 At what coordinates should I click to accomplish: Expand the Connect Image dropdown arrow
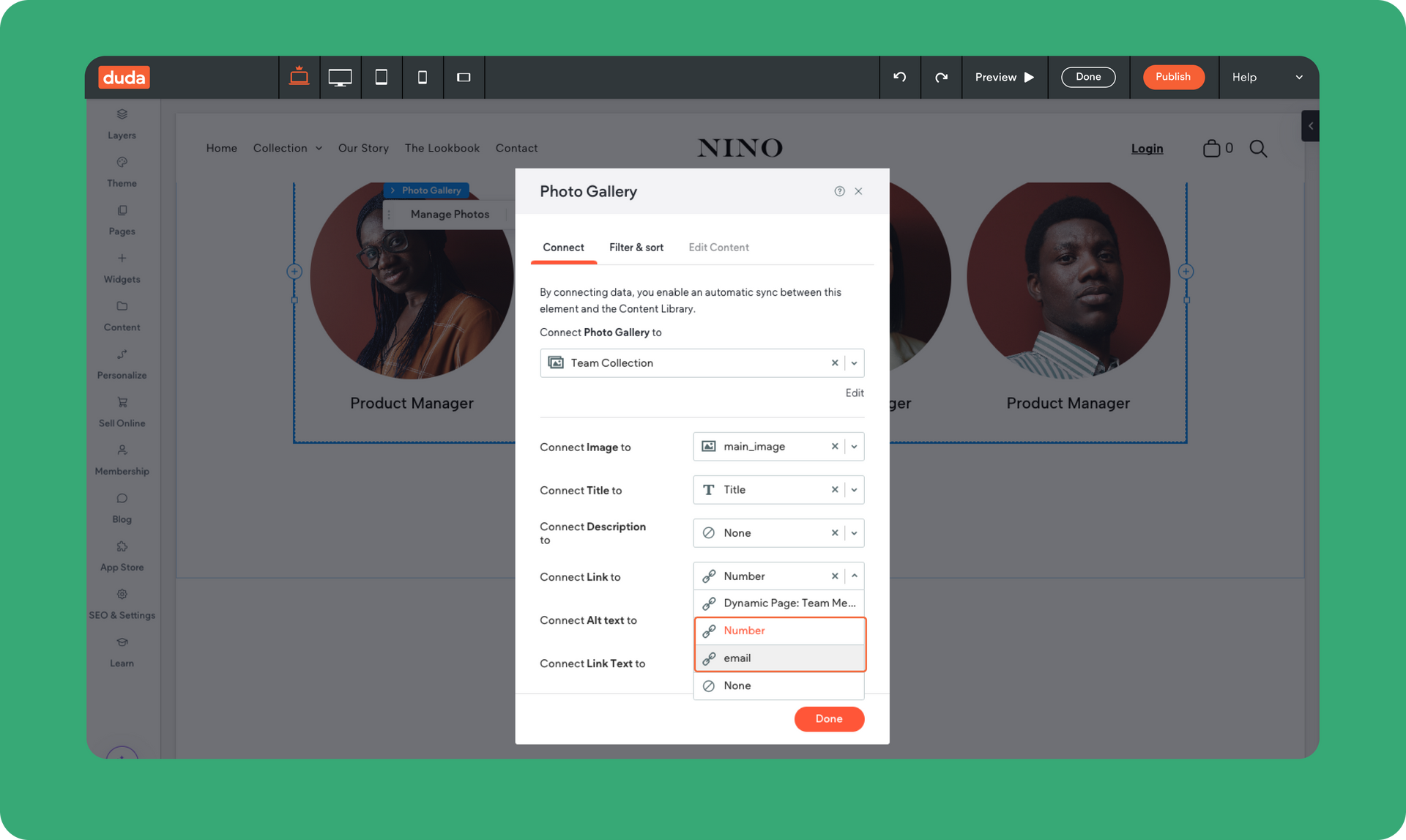coord(854,447)
